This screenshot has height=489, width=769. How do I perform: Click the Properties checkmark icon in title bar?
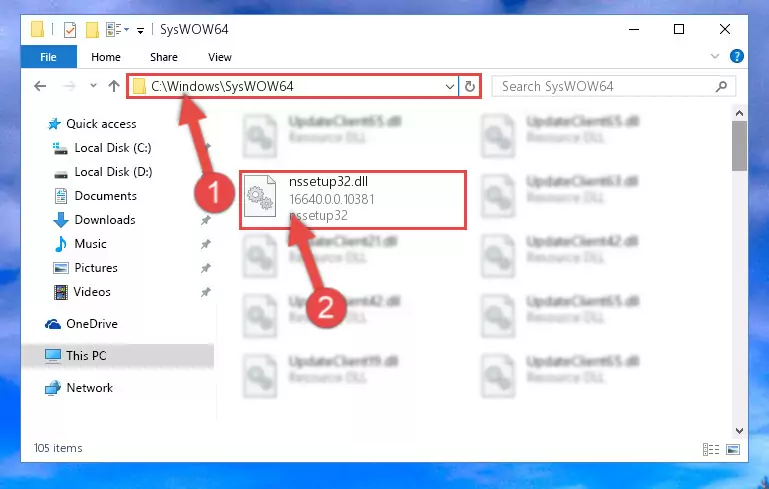(70, 30)
